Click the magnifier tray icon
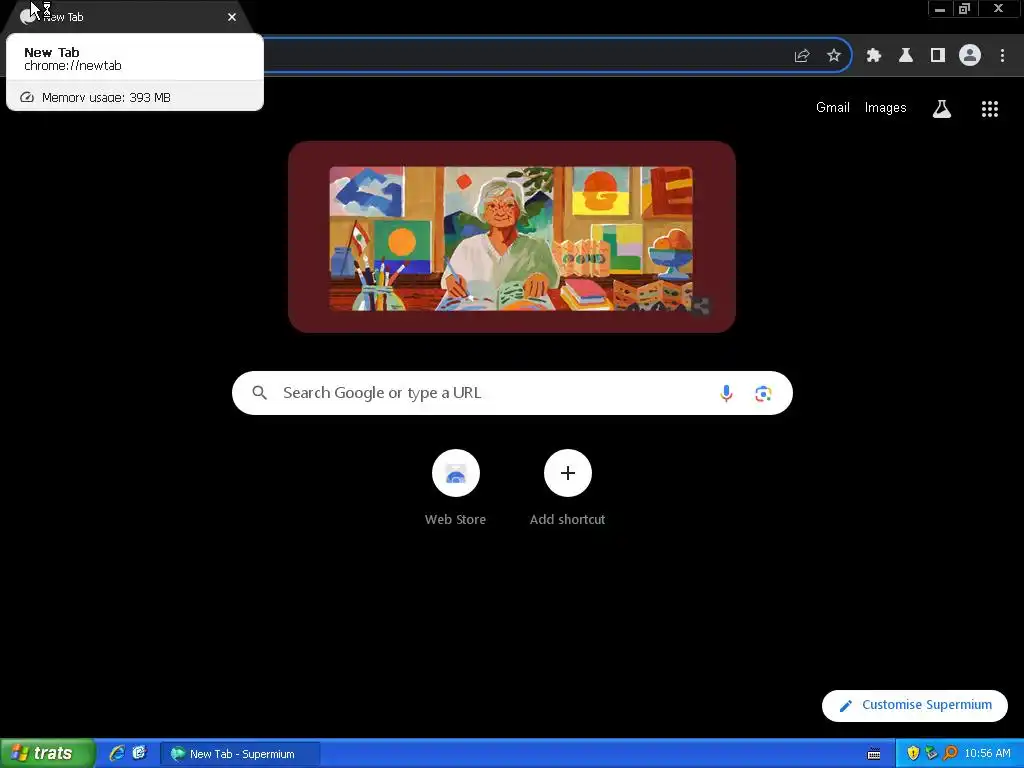This screenshot has height=768, width=1024. [950, 753]
